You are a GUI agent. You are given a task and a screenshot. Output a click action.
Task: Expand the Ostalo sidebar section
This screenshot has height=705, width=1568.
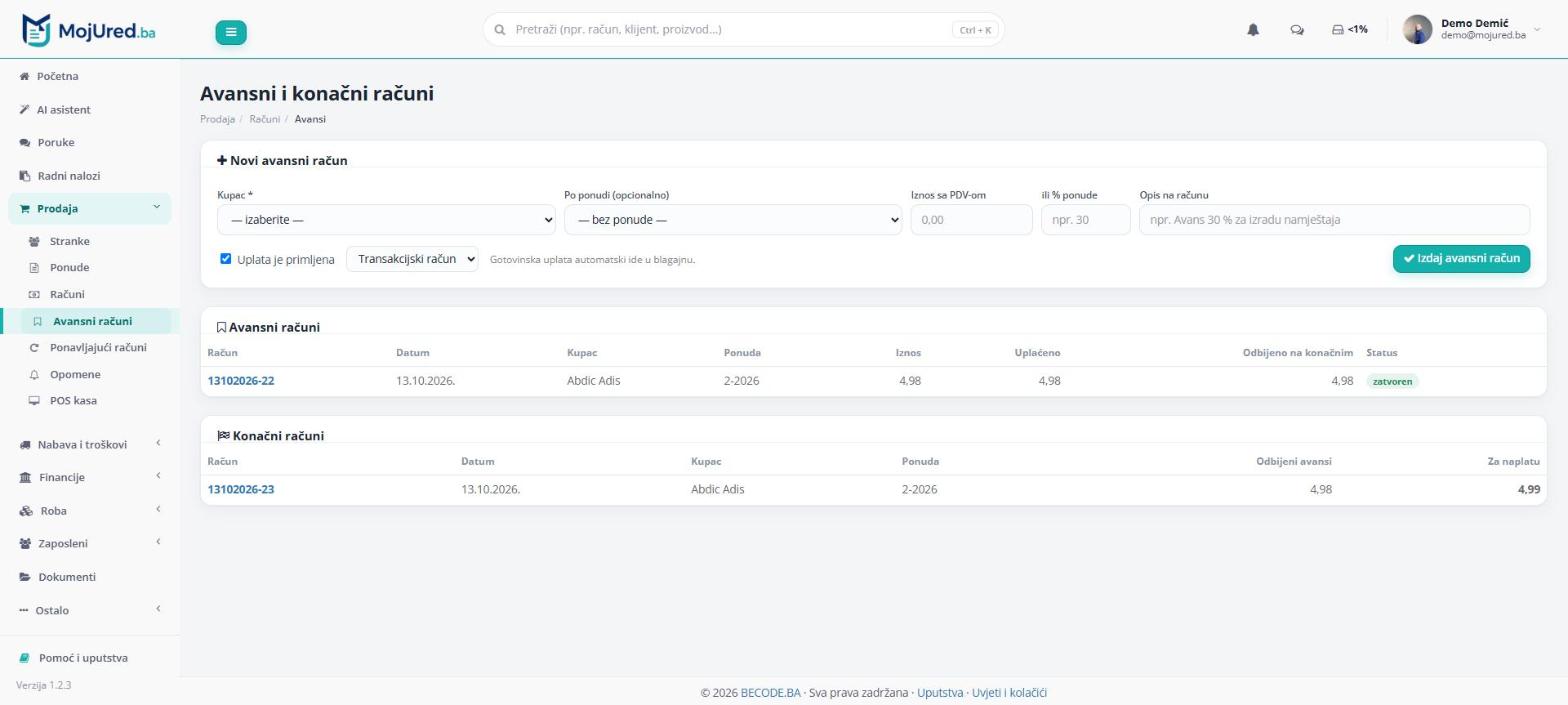click(x=90, y=610)
